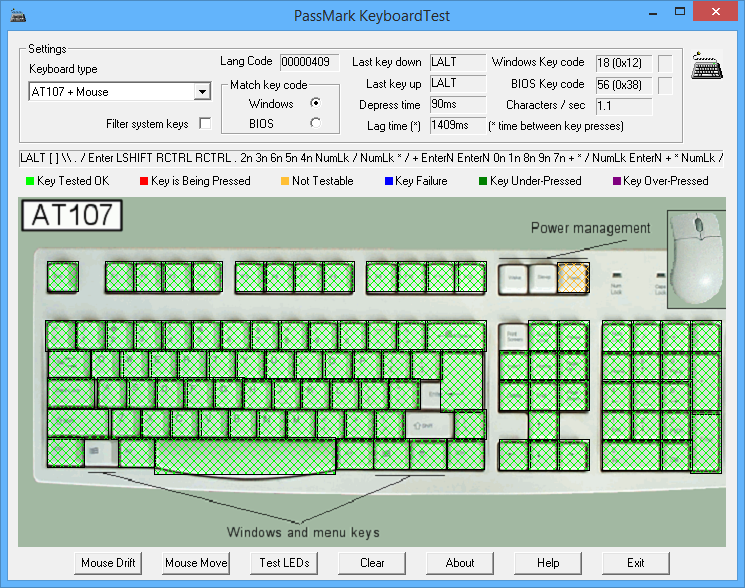
Task: Click the "Windows and menu keys" caption
Action: (x=303, y=532)
